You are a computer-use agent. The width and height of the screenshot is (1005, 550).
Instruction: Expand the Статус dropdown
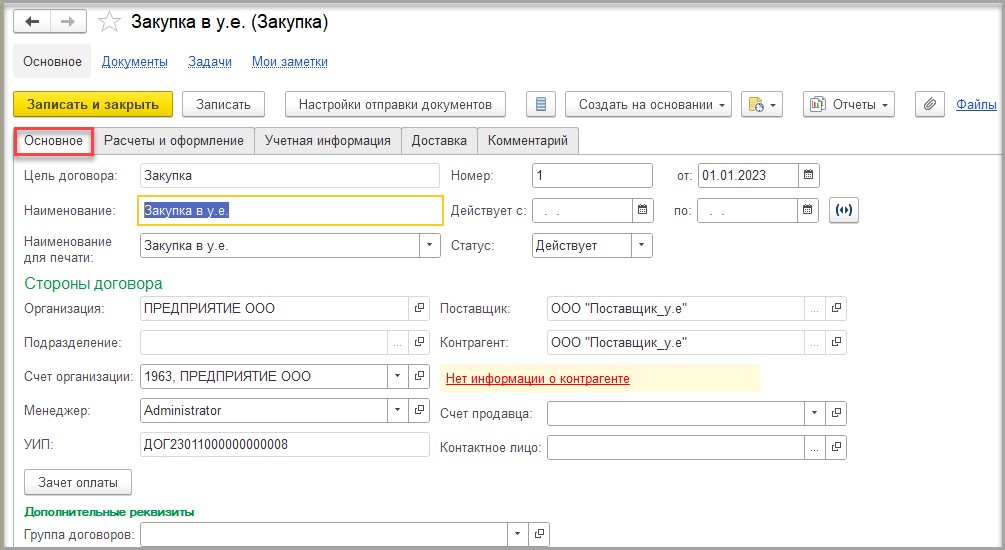(x=642, y=245)
